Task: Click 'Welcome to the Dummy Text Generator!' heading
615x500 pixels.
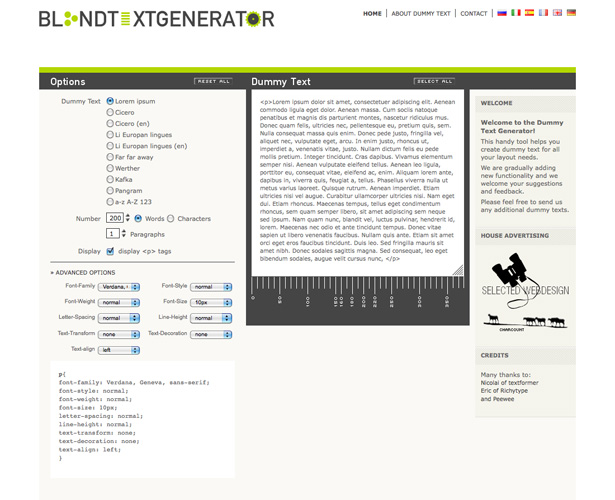Action: point(522,127)
